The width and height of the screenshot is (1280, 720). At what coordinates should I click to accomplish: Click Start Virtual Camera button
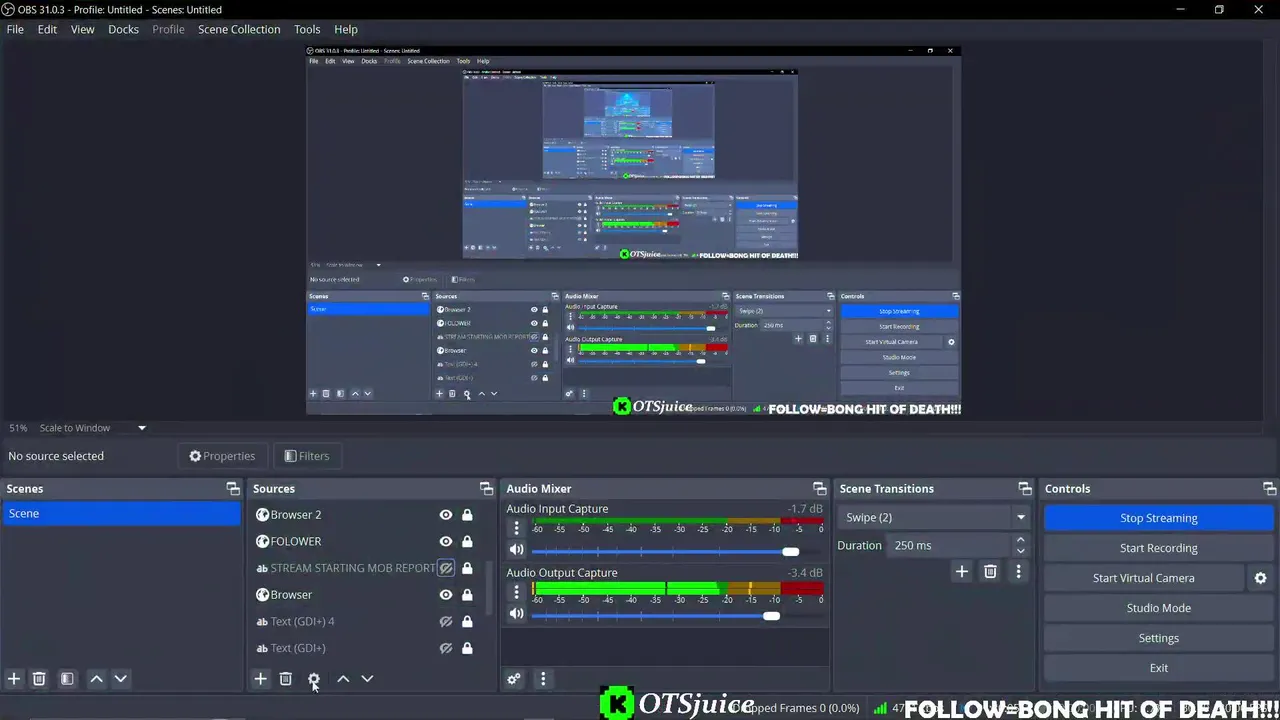[1143, 578]
